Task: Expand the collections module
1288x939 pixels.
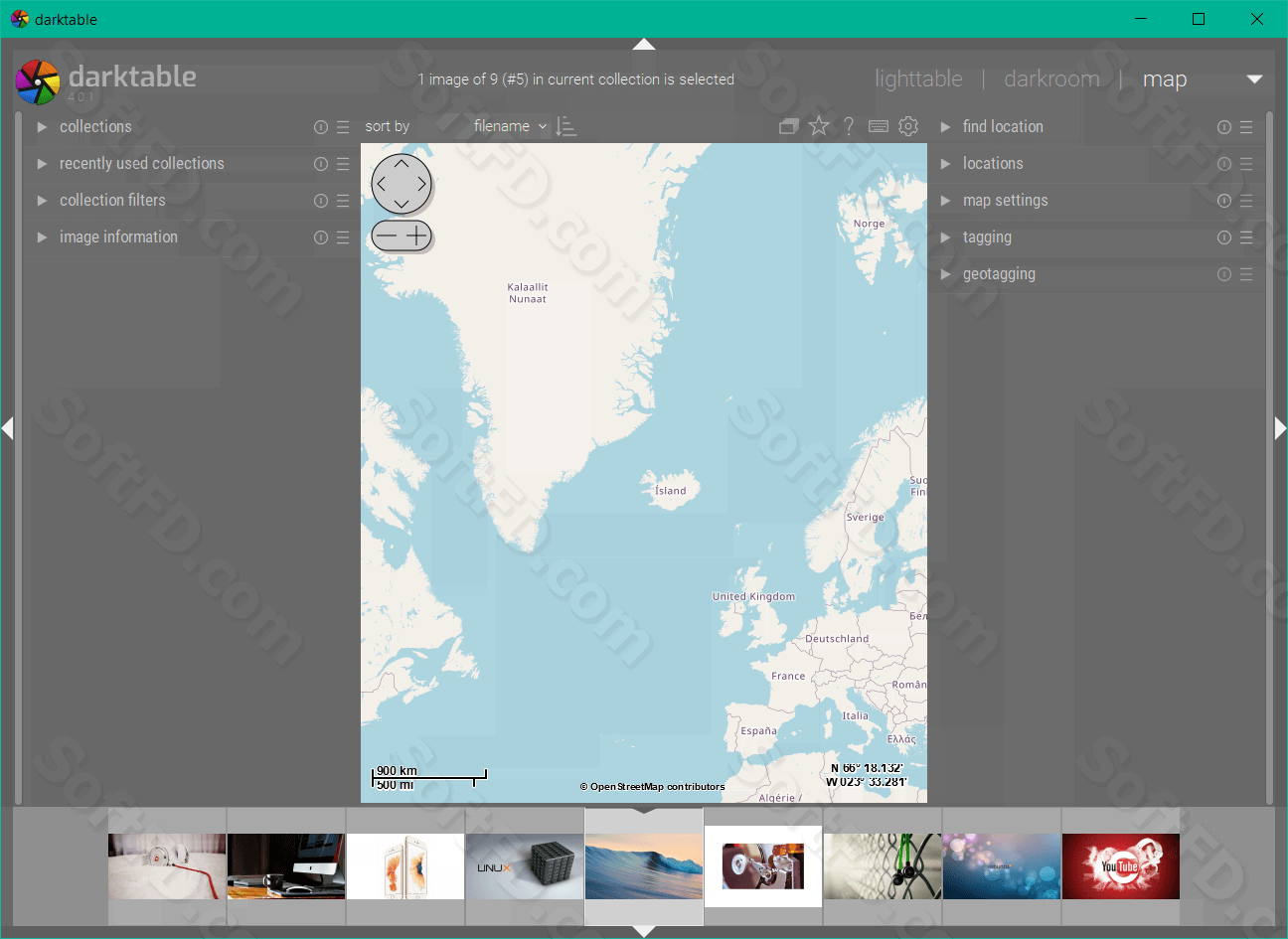Action: point(42,127)
